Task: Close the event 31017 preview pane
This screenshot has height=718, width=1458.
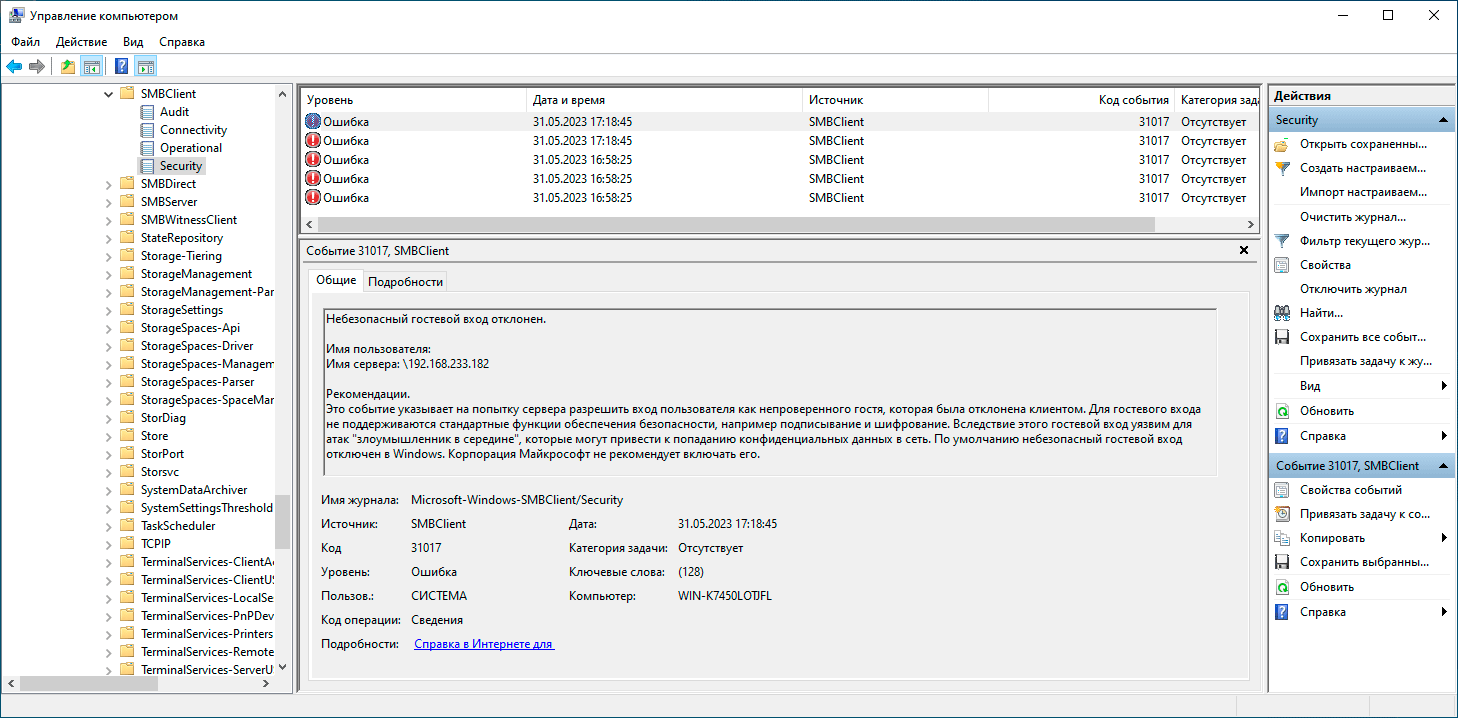Action: coord(1243,251)
